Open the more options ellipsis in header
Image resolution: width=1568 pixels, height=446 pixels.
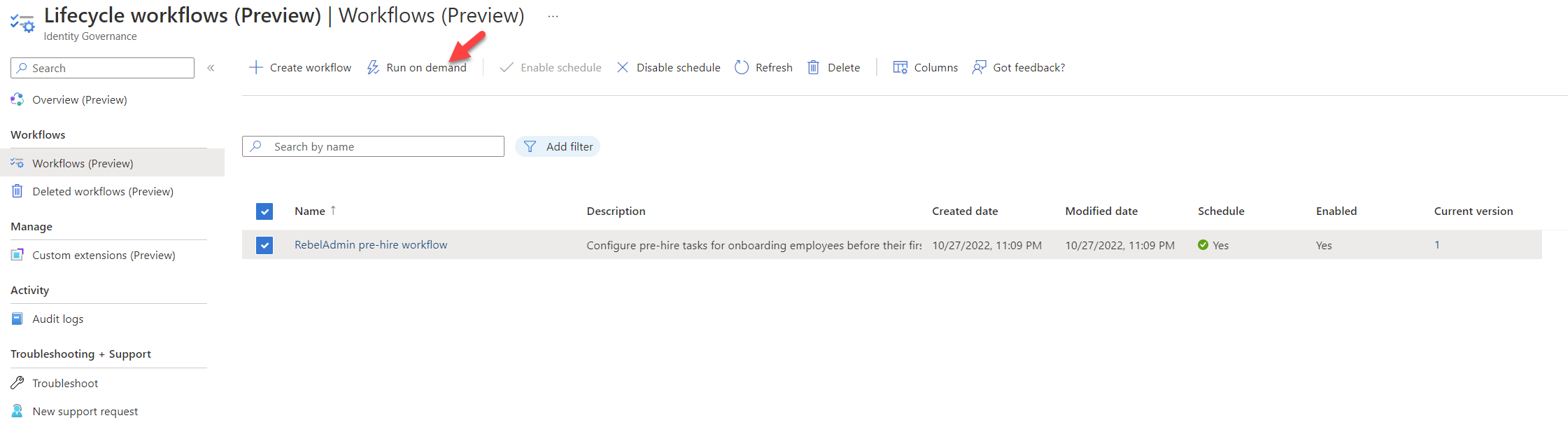coord(553,16)
